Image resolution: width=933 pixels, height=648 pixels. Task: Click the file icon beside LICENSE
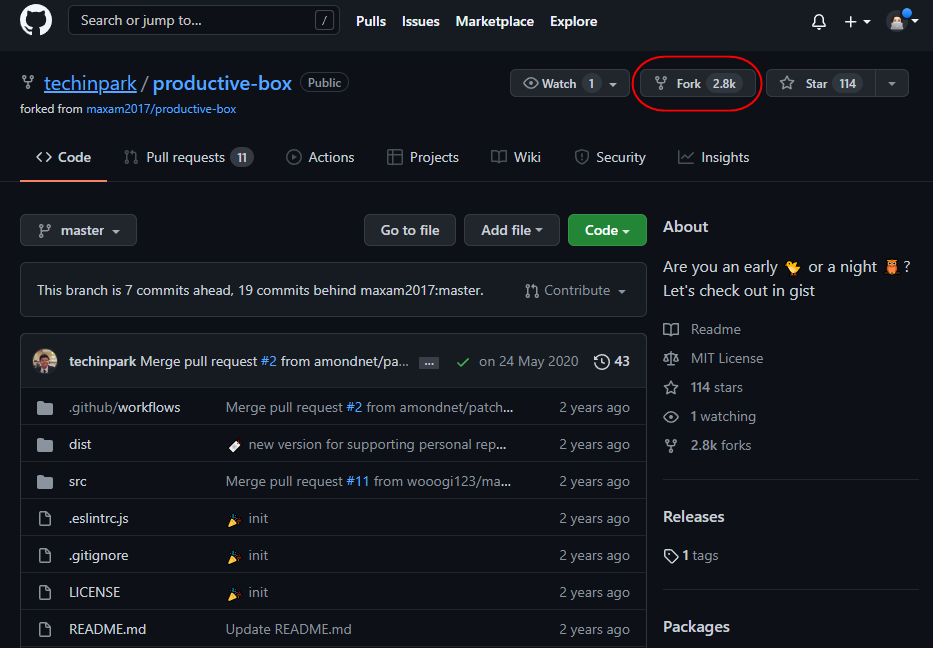45,592
